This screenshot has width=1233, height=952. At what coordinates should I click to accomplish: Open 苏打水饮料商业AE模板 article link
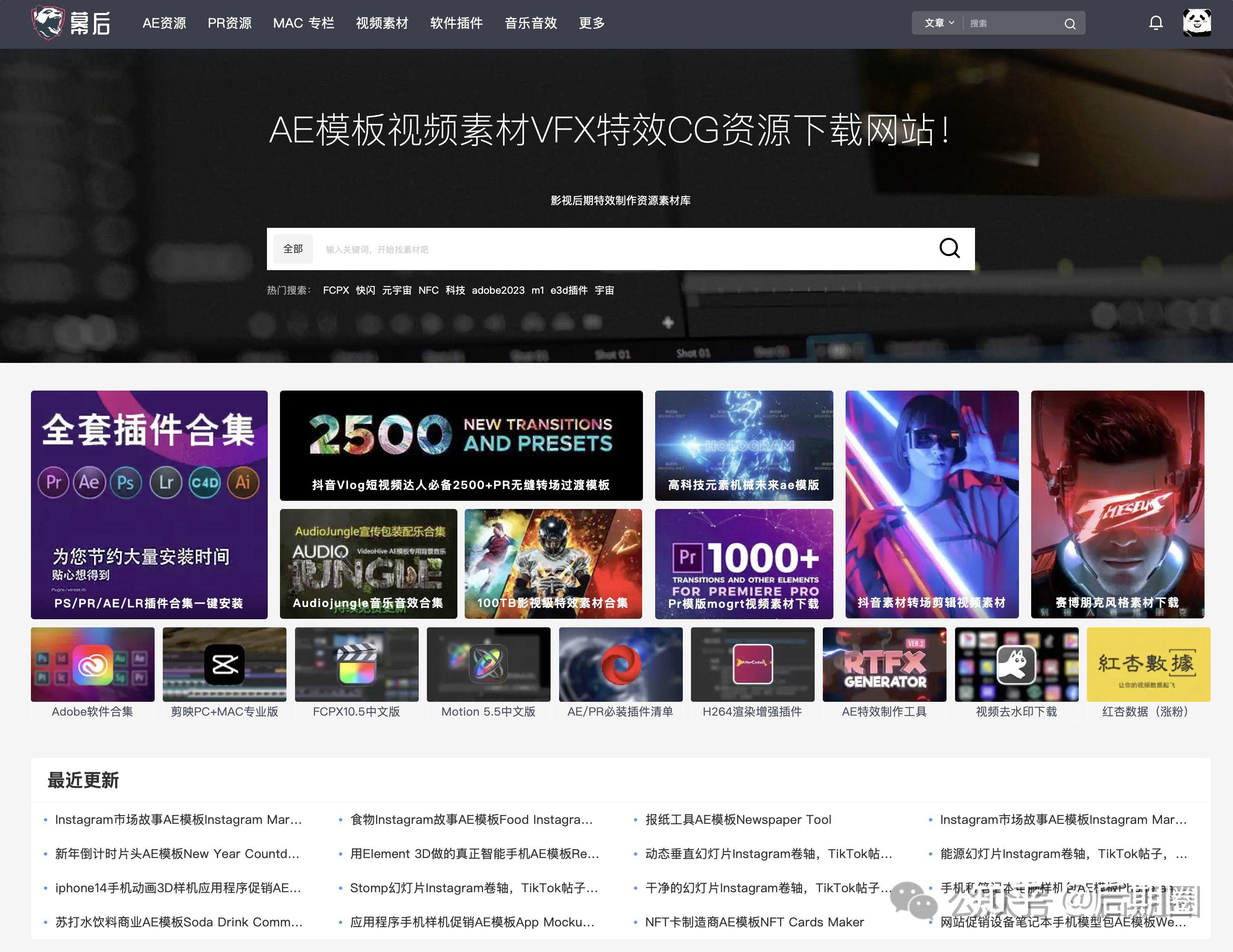(x=179, y=922)
